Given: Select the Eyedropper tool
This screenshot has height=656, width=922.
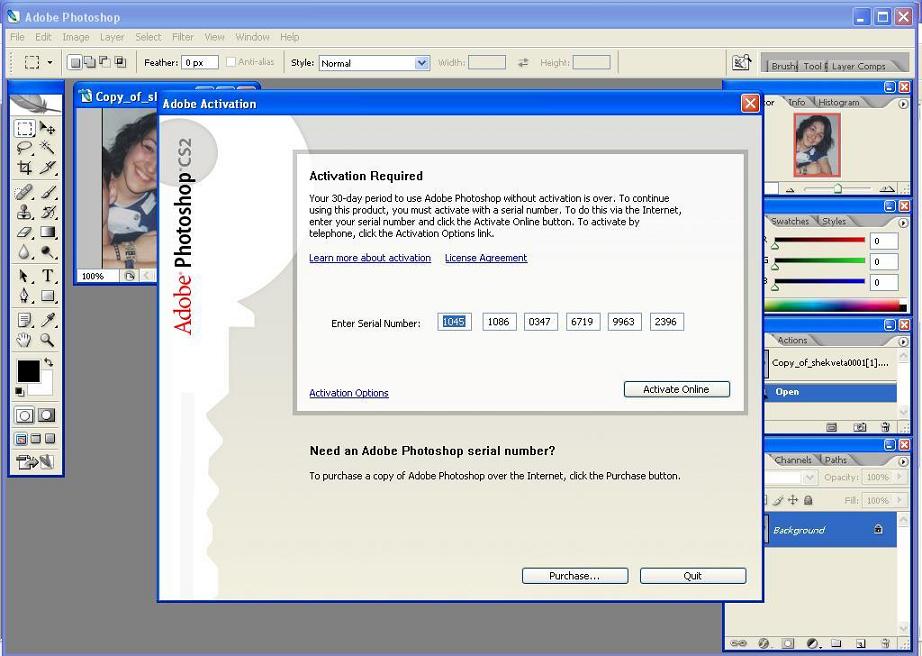Looking at the screenshot, I should click(x=48, y=320).
